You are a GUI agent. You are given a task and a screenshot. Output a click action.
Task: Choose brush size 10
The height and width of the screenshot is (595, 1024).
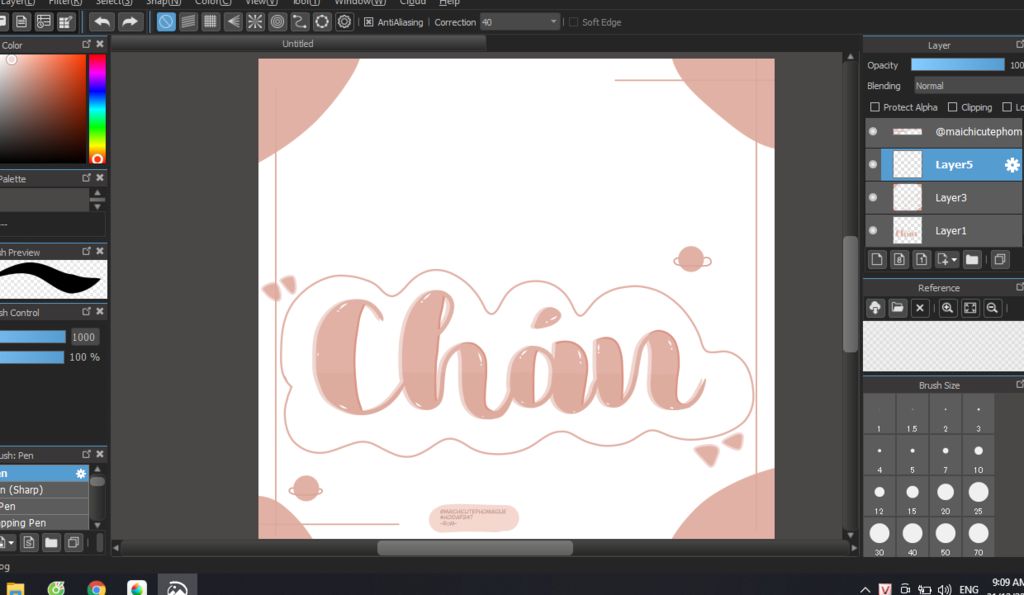(978, 455)
